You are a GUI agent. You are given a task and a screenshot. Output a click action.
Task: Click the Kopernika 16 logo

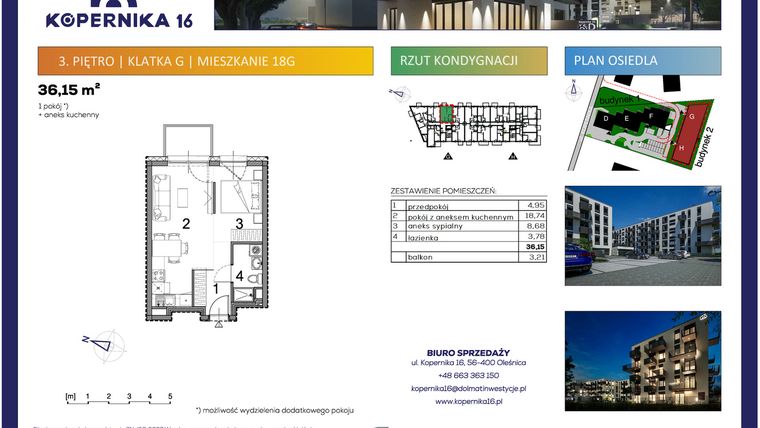click(x=119, y=15)
